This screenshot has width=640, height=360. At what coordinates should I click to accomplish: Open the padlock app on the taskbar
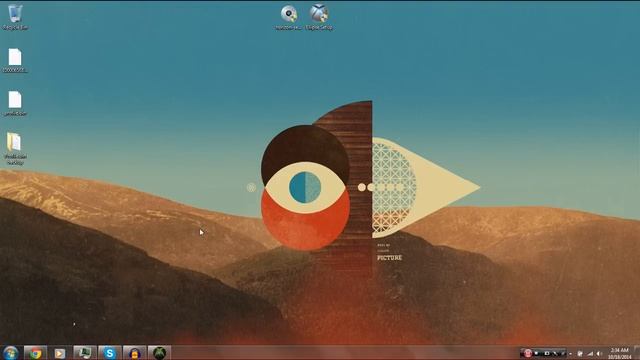tap(134, 353)
